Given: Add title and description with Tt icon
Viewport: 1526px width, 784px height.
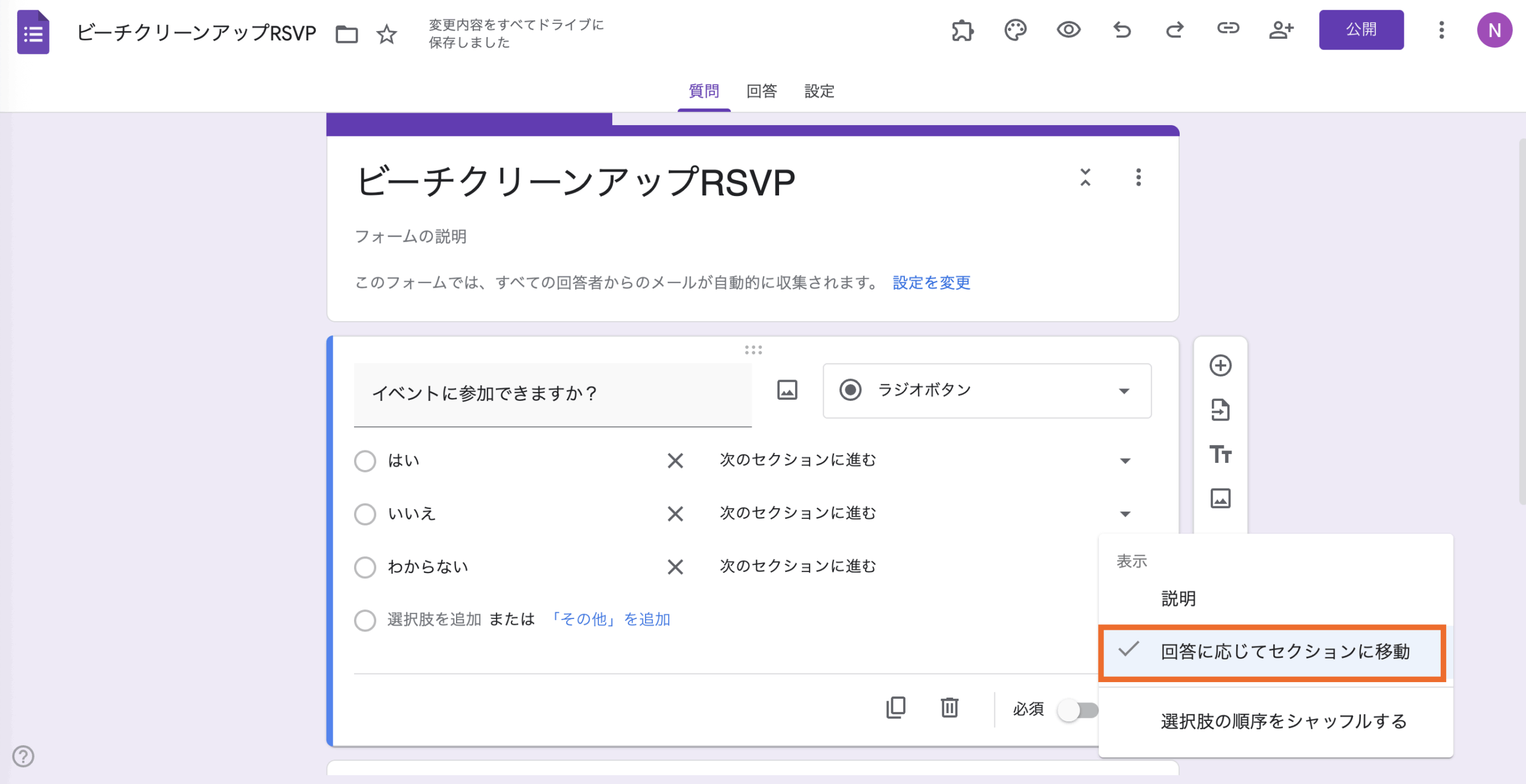Looking at the screenshot, I should (1220, 455).
